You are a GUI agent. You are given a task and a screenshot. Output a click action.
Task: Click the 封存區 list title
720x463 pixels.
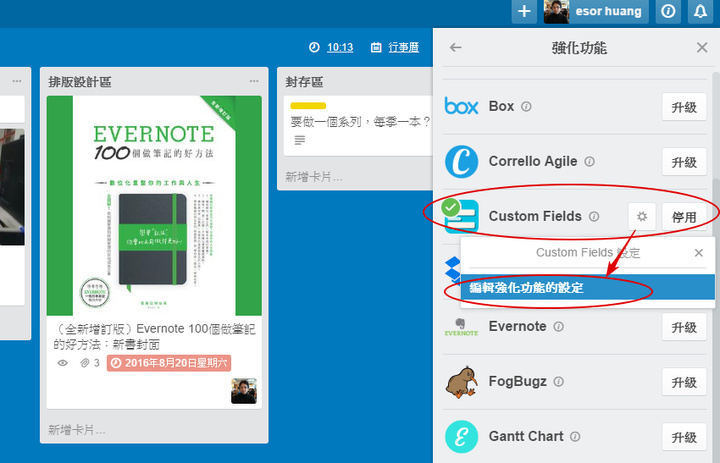click(x=304, y=82)
